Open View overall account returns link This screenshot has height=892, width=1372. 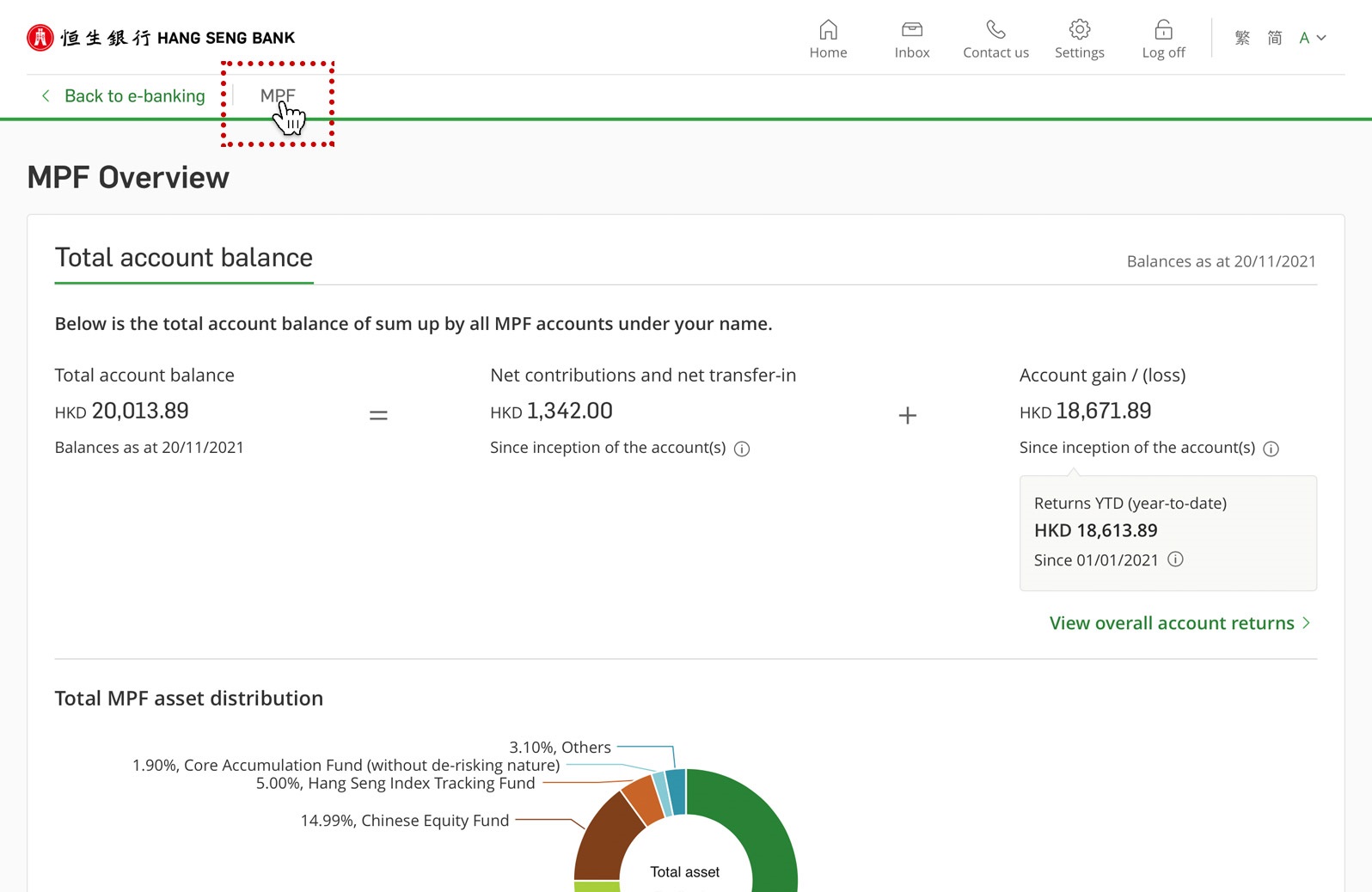pyautogui.click(x=1179, y=623)
